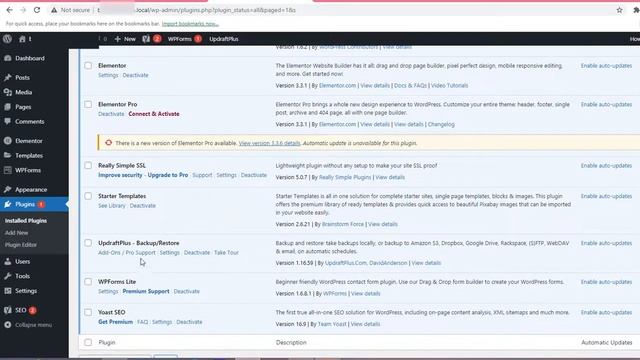The height and width of the screenshot is (360, 640).
Task: View version 3.3.6 details link
Action: 269,143
